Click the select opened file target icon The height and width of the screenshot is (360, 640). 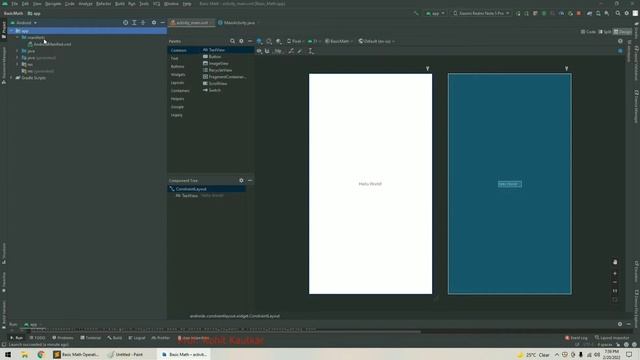click(125, 23)
